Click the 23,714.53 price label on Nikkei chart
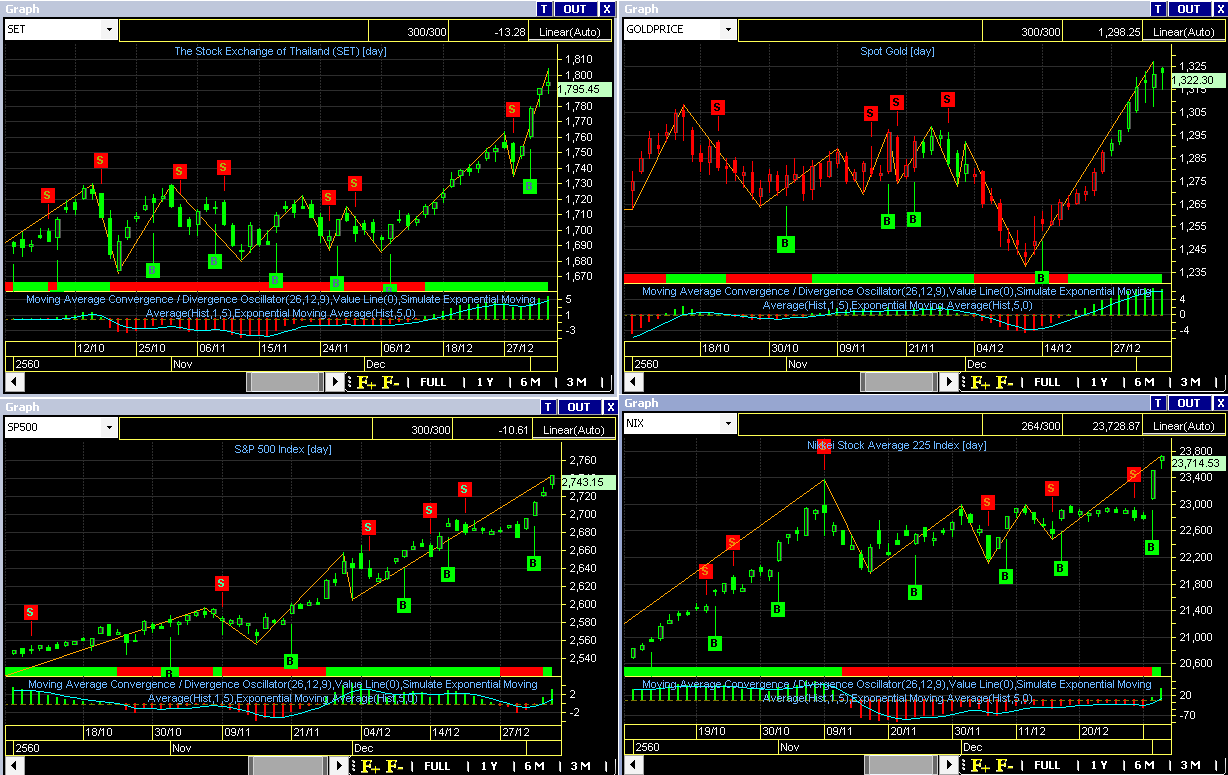The image size is (1228, 775). click(x=1199, y=463)
